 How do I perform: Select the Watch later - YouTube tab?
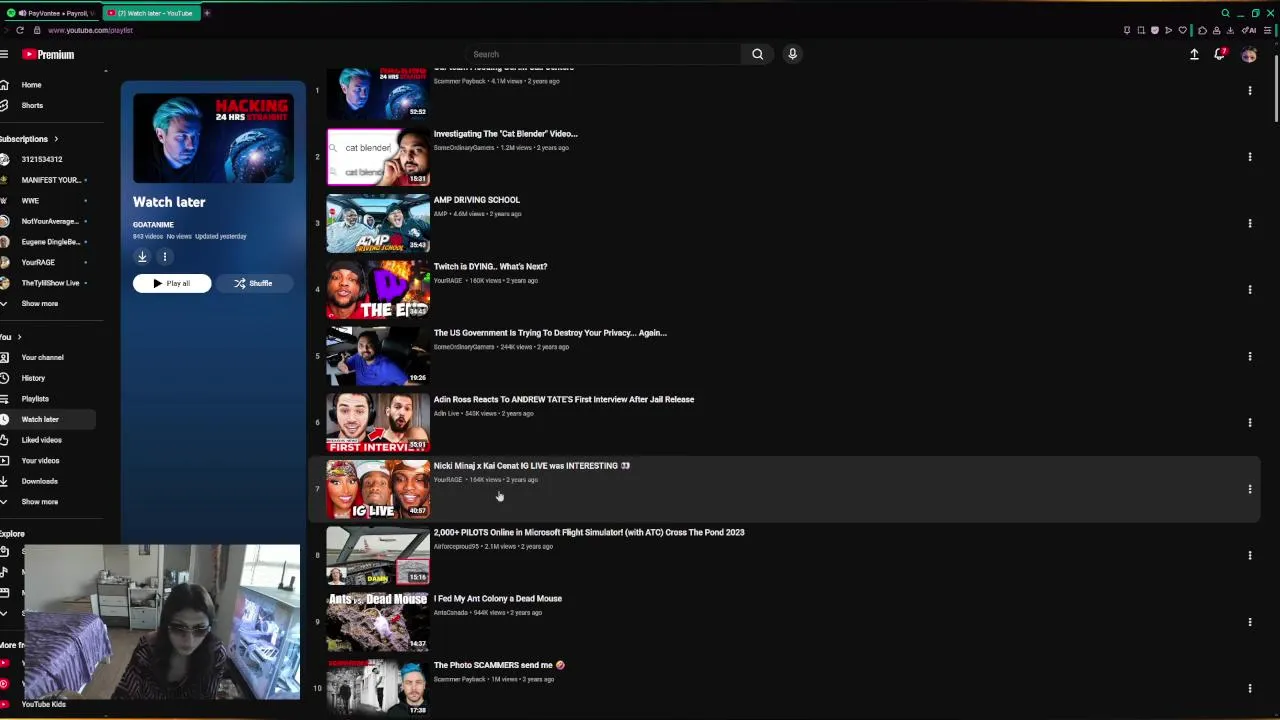click(150, 13)
